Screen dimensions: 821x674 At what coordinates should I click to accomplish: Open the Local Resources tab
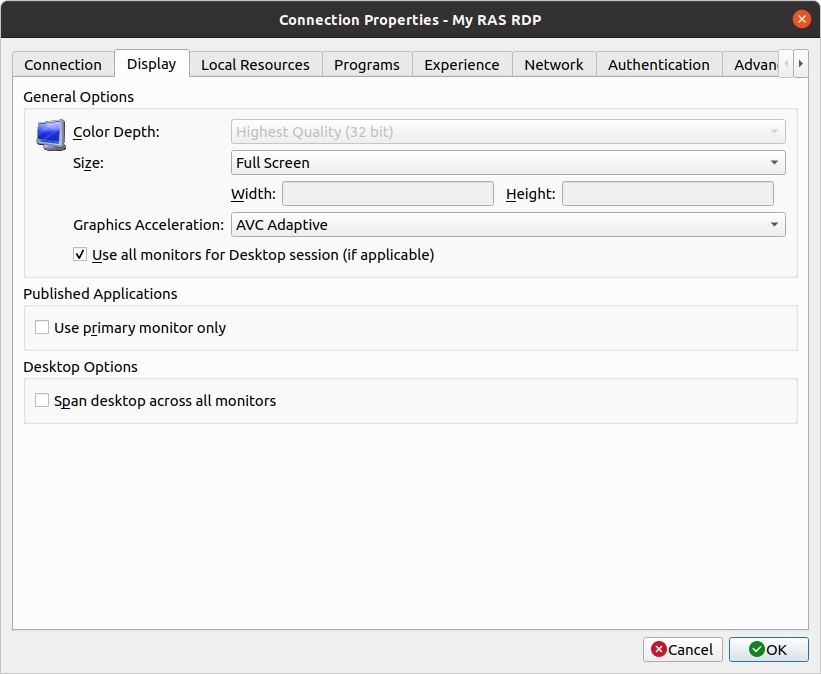tap(255, 65)
